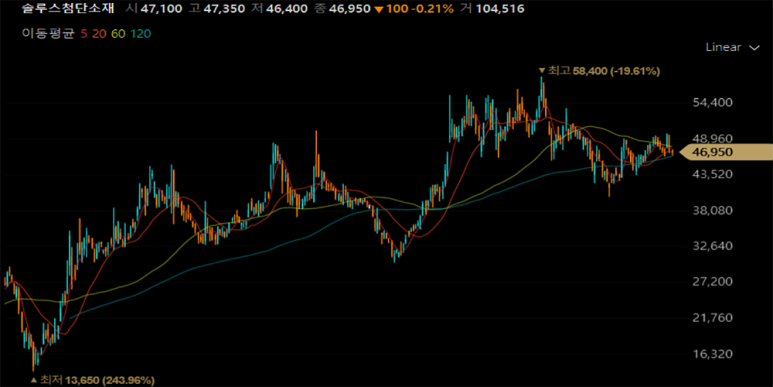Click the 최저 13,650 low marker triangle
Viewport: 773px width, 387px height.
point(34,380)
